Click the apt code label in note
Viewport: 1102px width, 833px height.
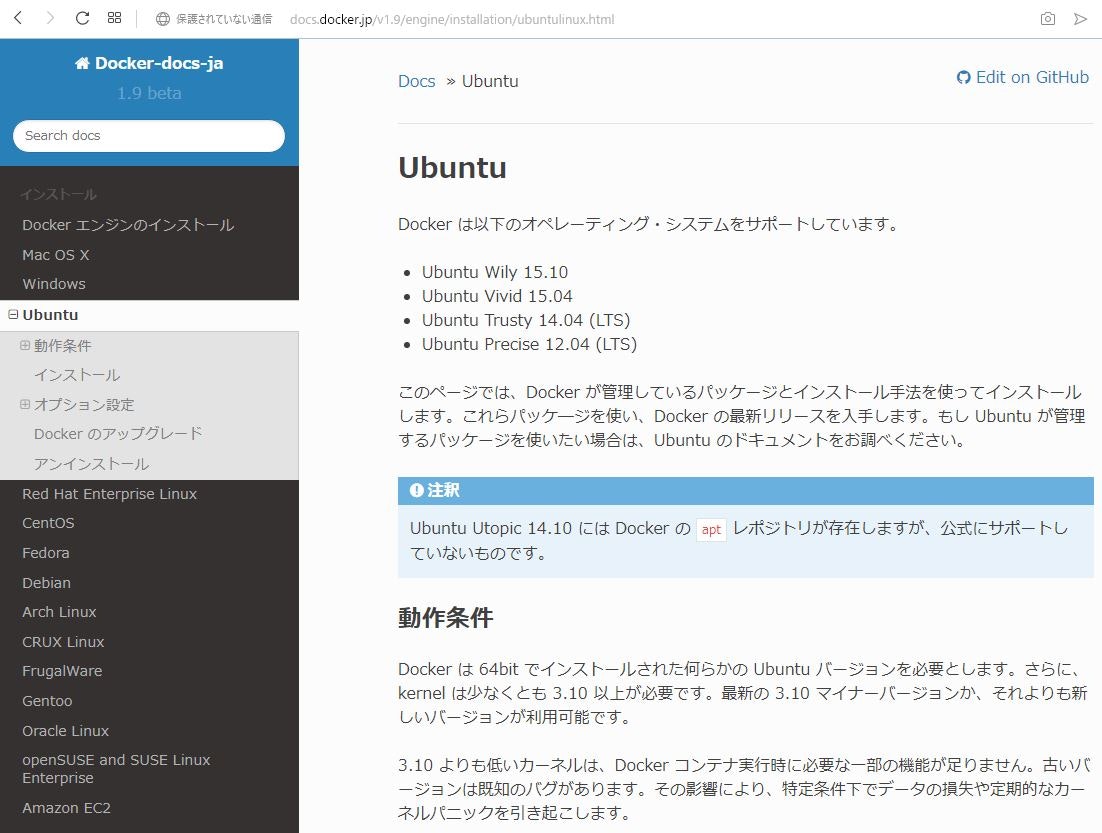711,529
